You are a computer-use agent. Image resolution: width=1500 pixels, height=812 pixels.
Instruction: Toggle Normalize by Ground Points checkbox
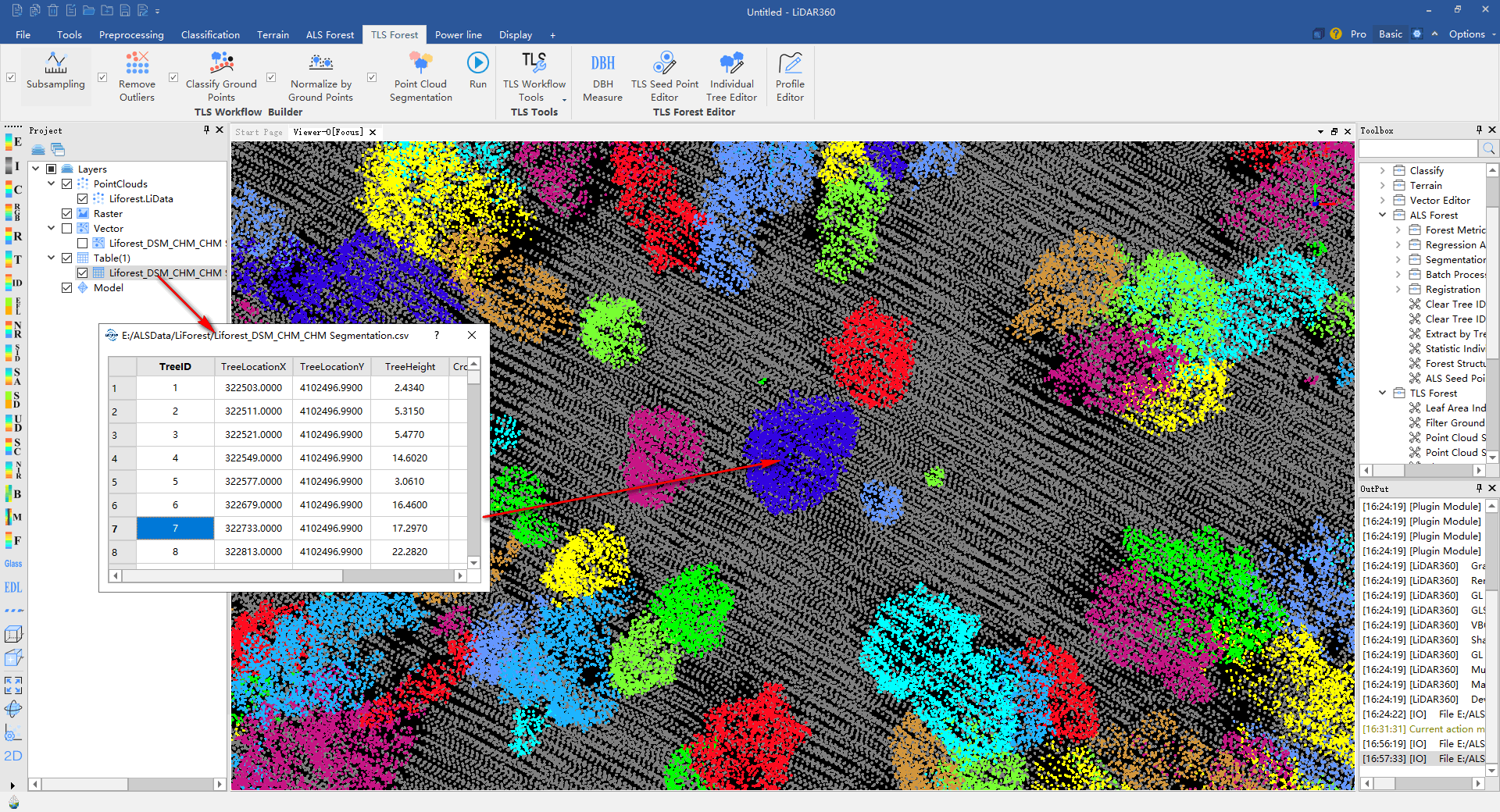pyautogui.click(x=271, y=77)
